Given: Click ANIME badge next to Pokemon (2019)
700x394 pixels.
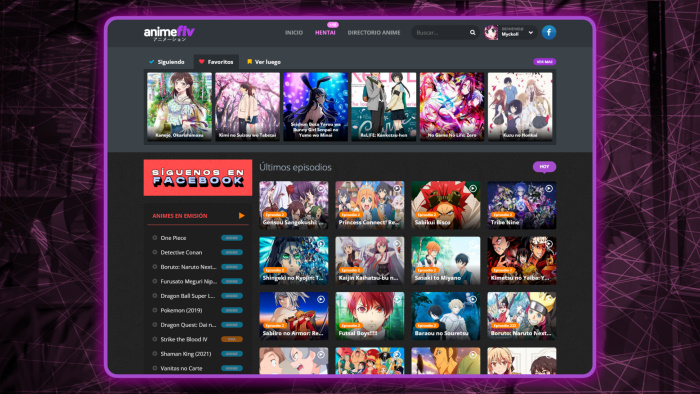Looking at the screenshot, I should (x=232, y=310).
